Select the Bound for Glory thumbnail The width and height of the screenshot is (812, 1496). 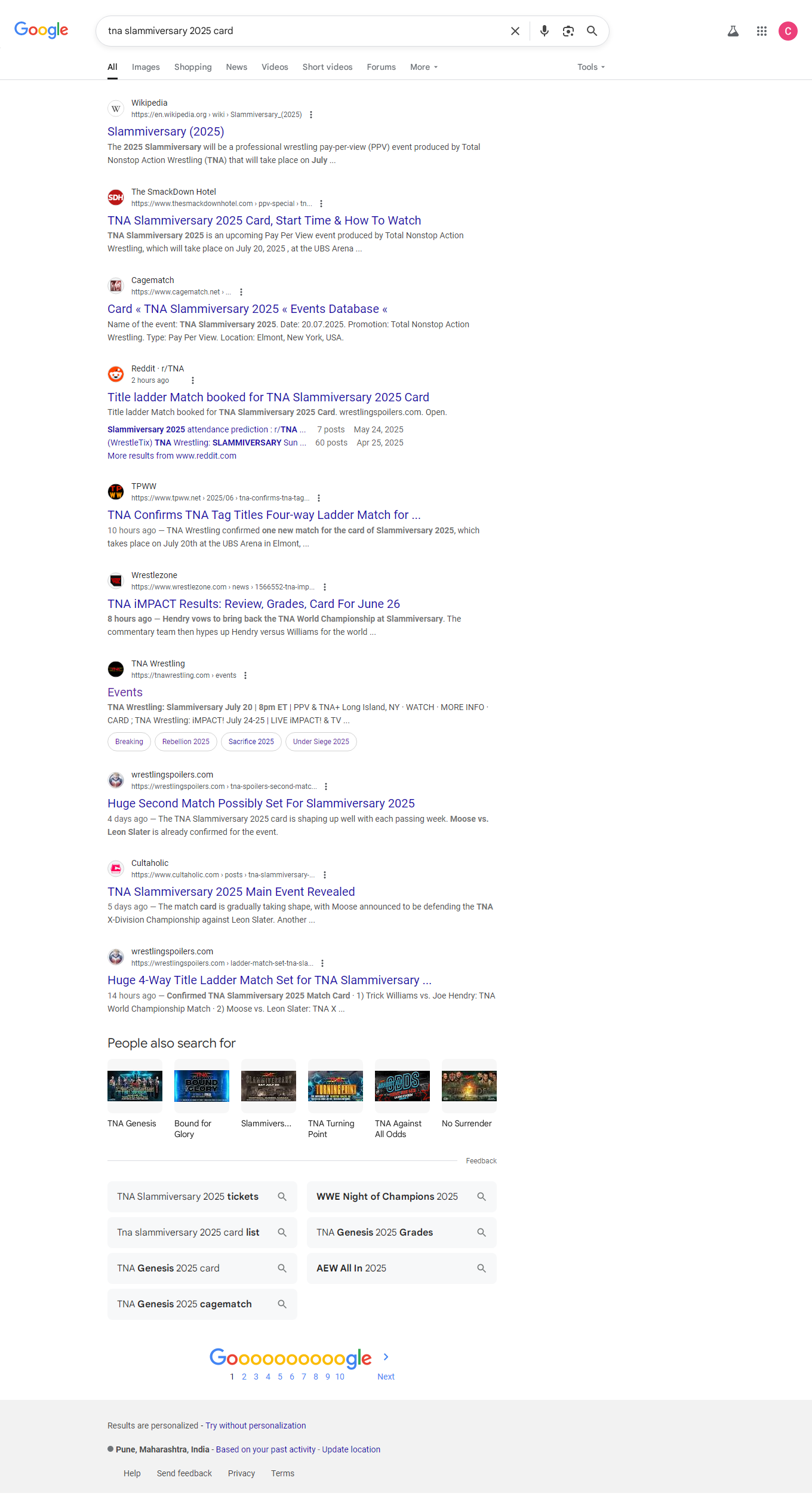pyautogui.click(x=202, y=1086)
